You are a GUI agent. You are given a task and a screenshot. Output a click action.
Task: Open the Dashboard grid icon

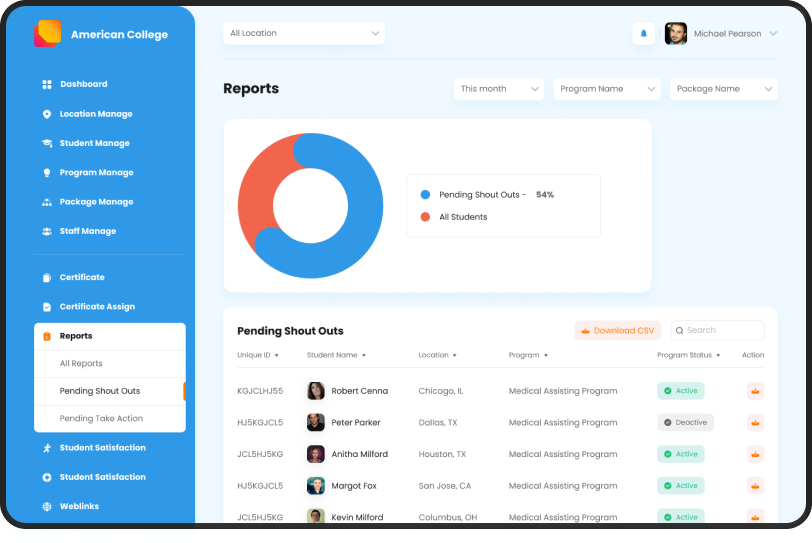(x=47, y=84)
